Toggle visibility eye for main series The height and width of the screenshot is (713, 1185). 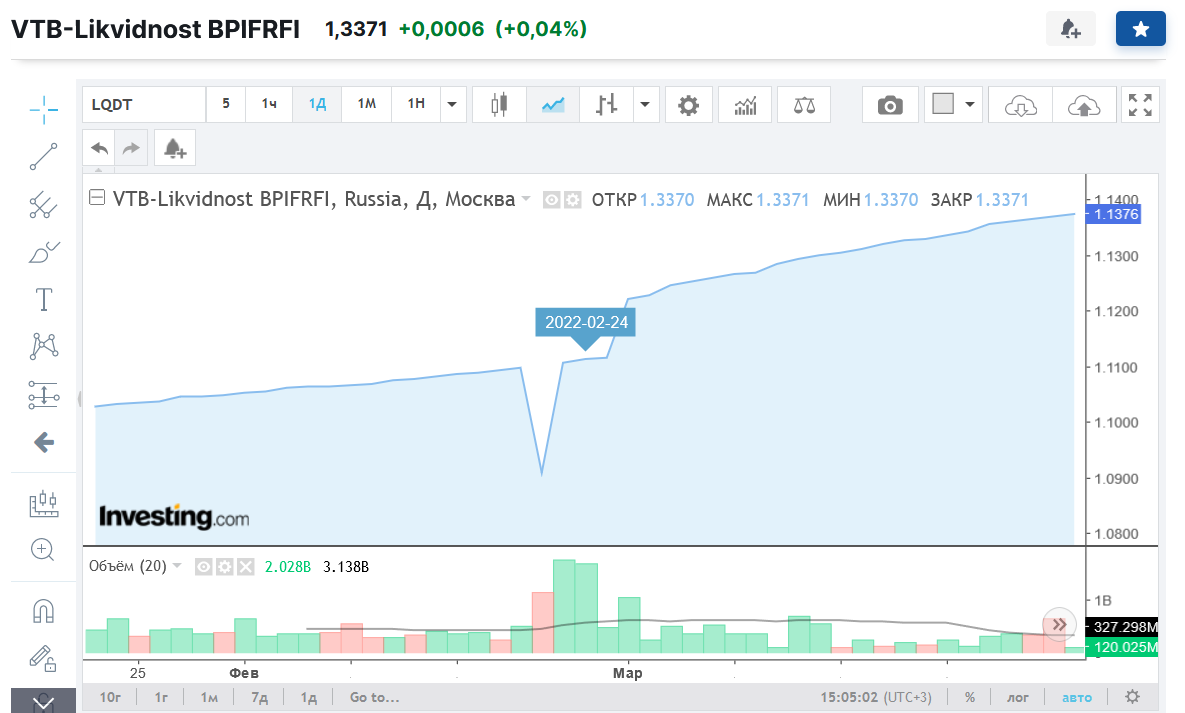(552, 200)
